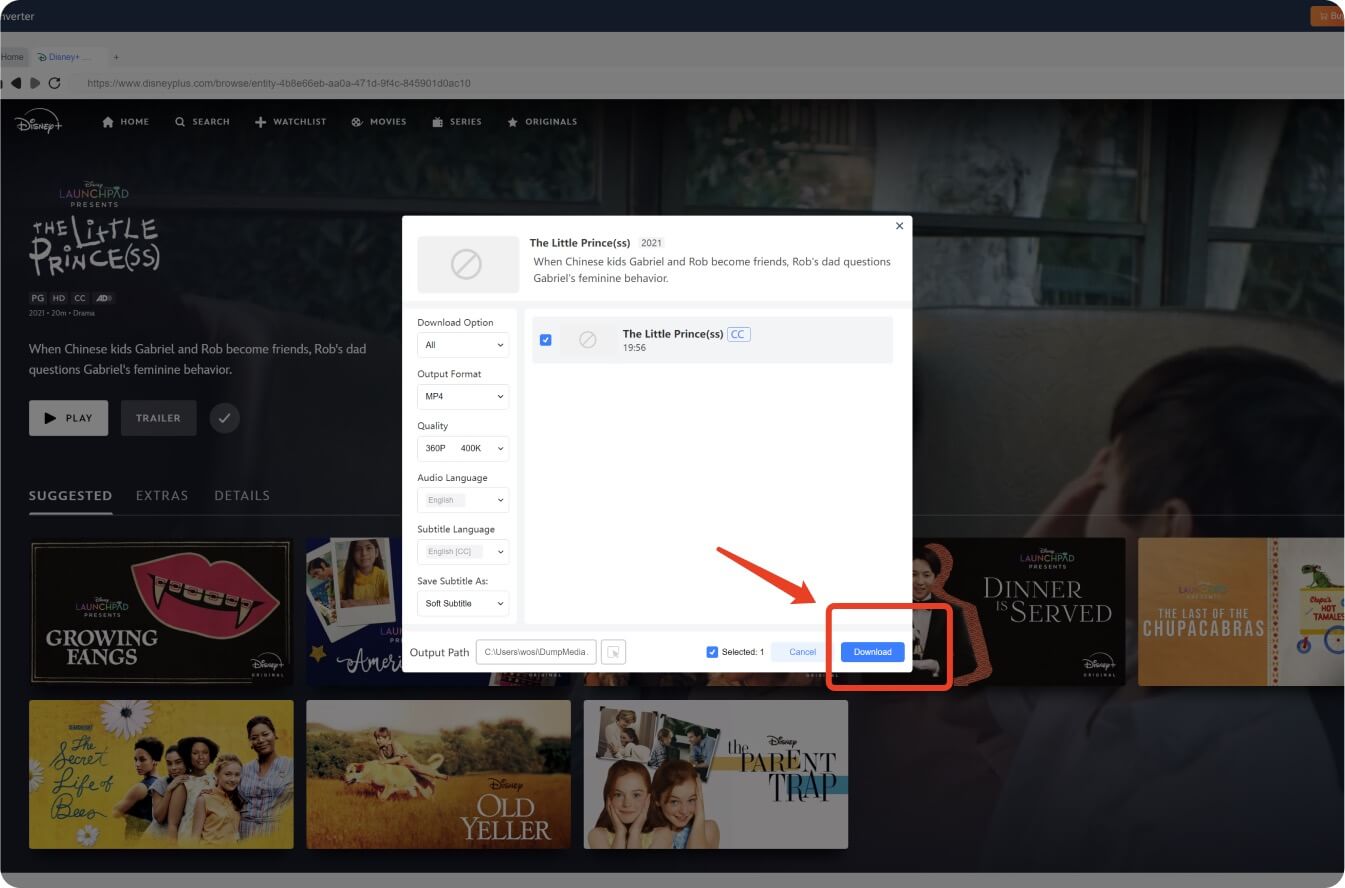The height and width of the screenshot is (888, 1345).
Task: Cancel the download dialog
Action: [802, 652]
